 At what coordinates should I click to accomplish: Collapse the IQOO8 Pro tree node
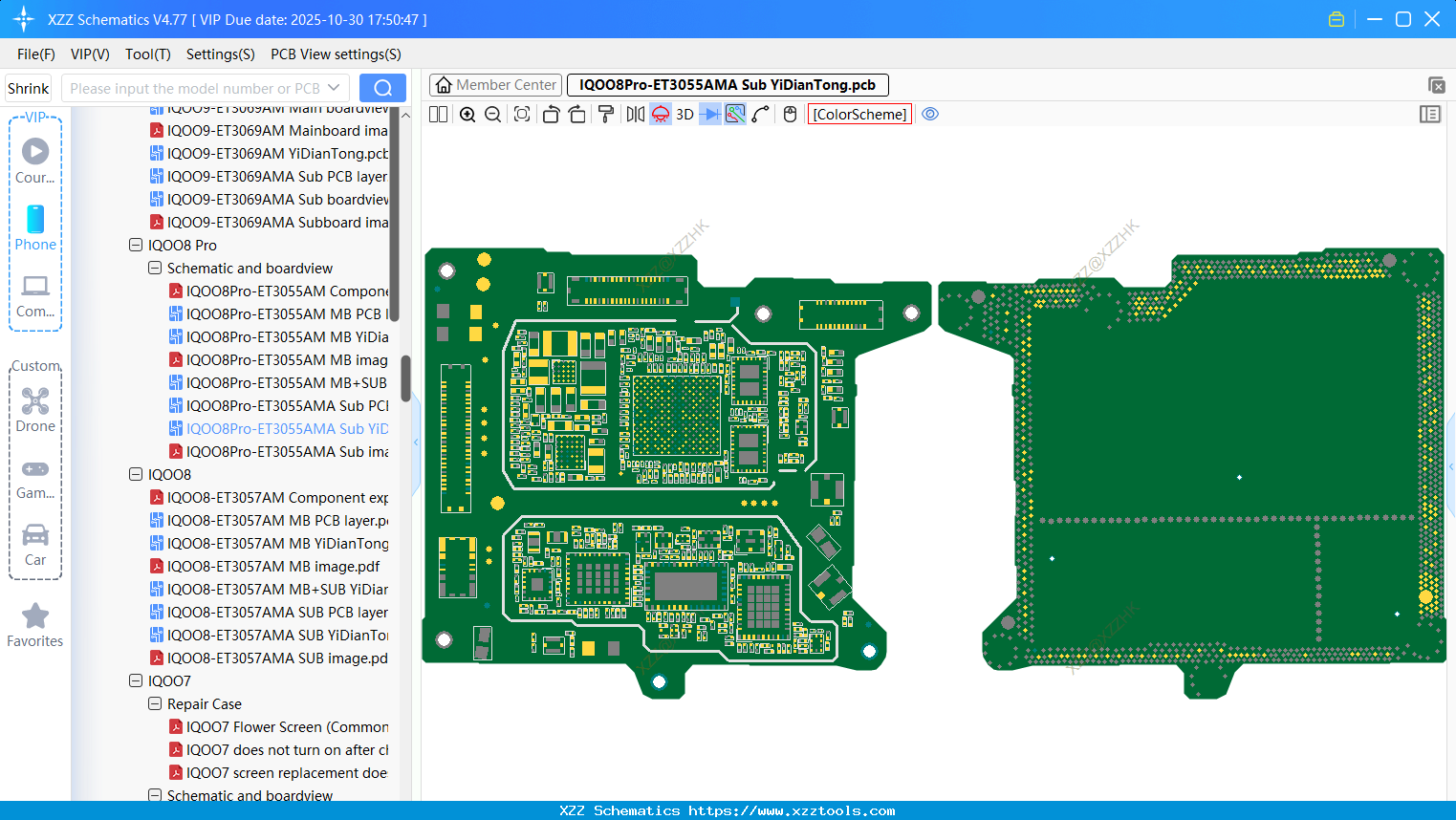coord(136,246)
